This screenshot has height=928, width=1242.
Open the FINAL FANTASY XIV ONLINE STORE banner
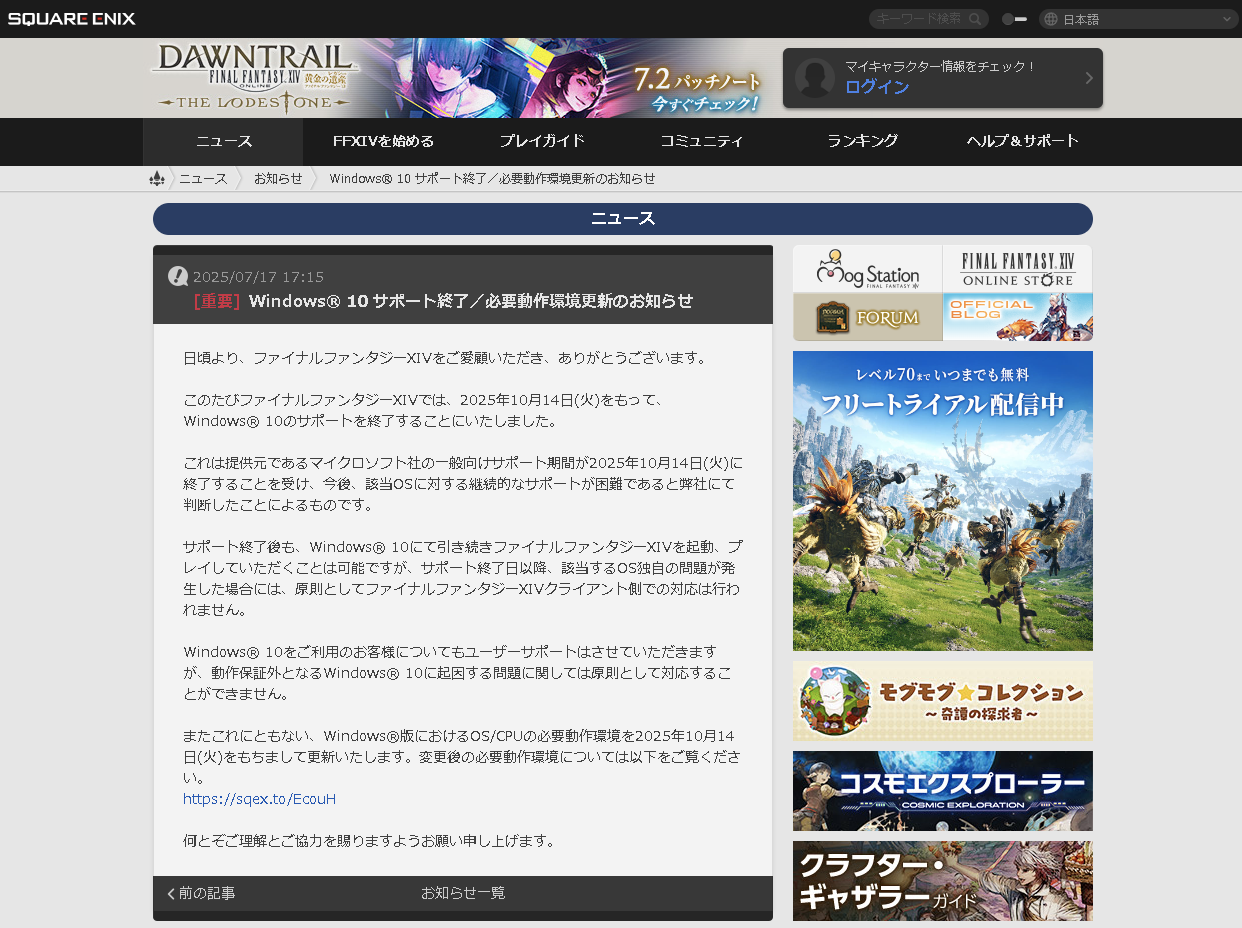point(1017,268)
